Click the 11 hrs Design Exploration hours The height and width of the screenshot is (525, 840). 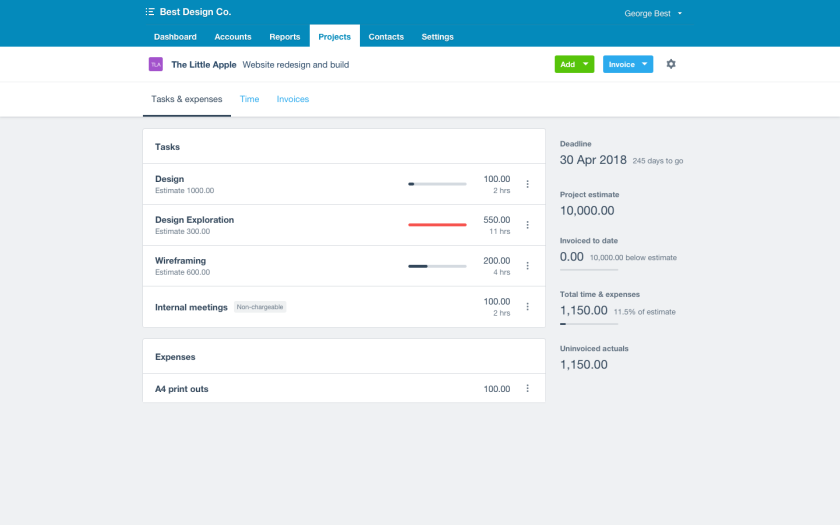(500, 231)
